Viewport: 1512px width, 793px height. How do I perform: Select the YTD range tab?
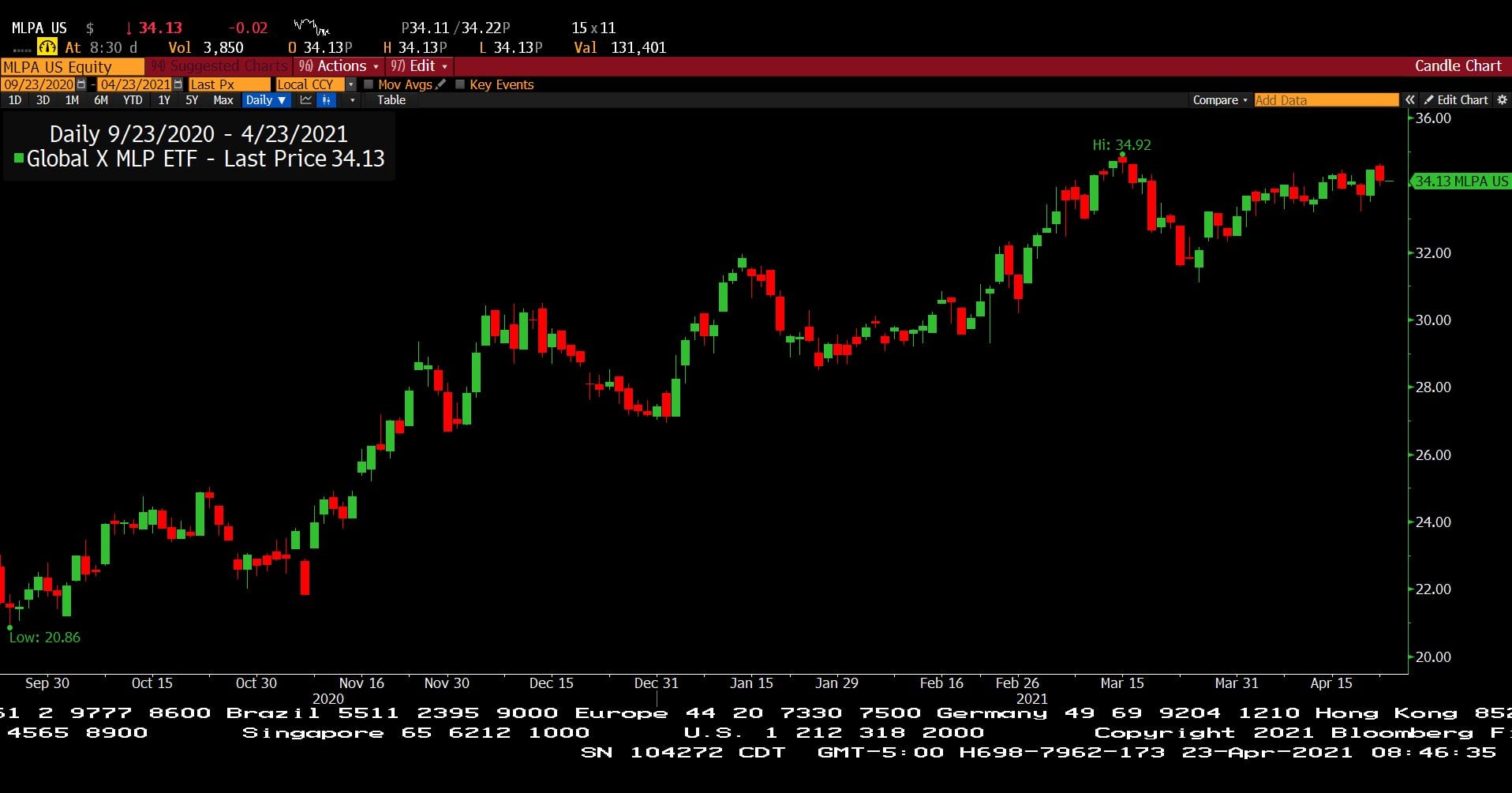pos(133,100)
